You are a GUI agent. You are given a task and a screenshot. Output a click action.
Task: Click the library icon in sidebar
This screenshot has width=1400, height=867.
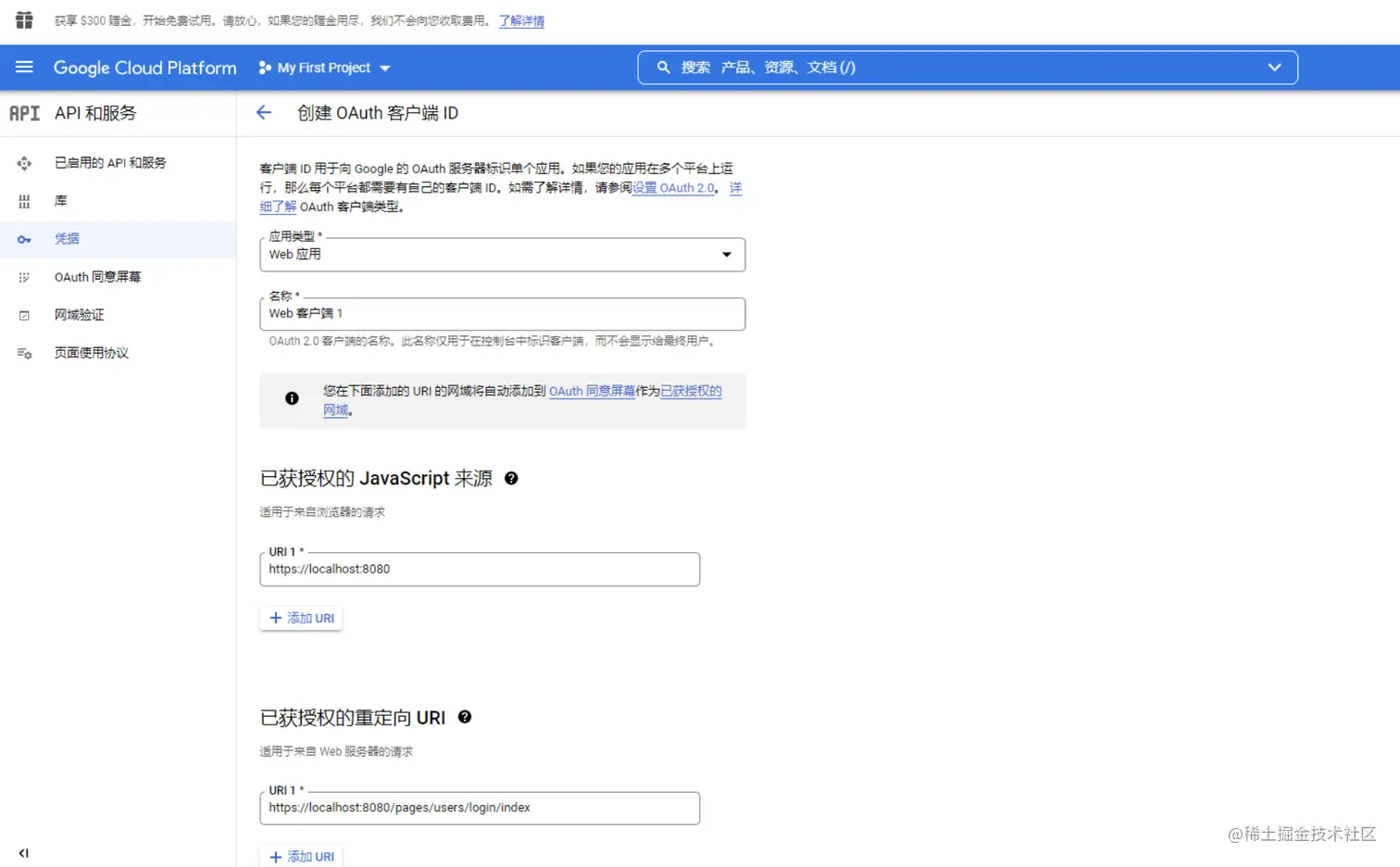(24, 201)
